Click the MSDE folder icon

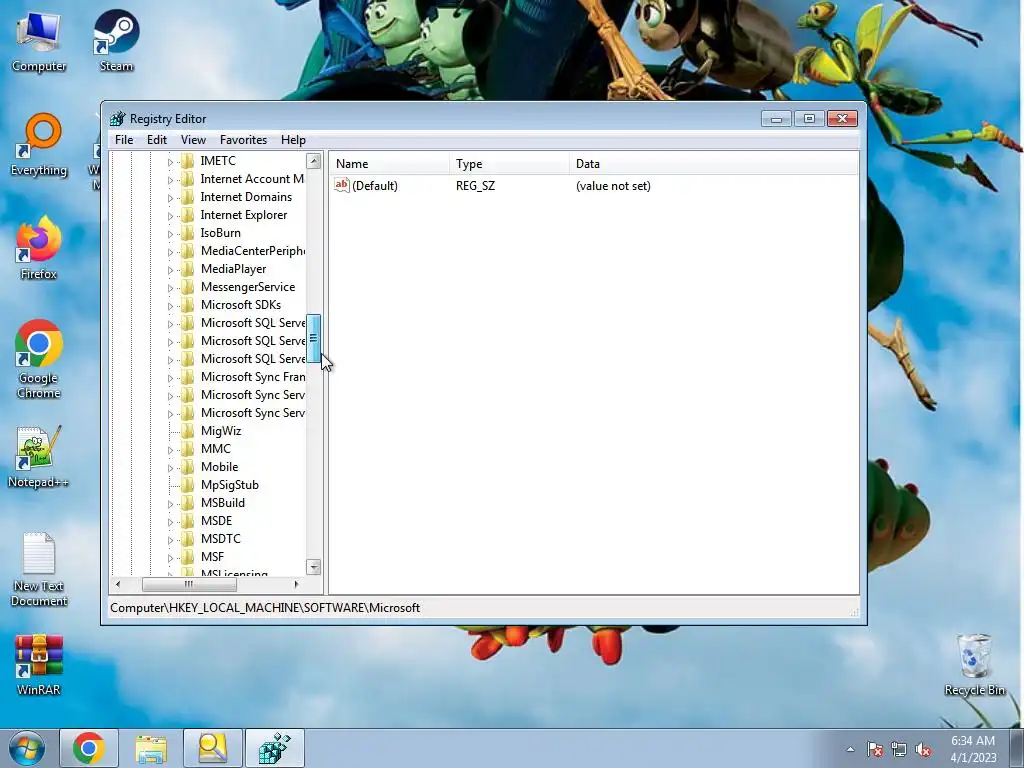click(x=187, y=521)
